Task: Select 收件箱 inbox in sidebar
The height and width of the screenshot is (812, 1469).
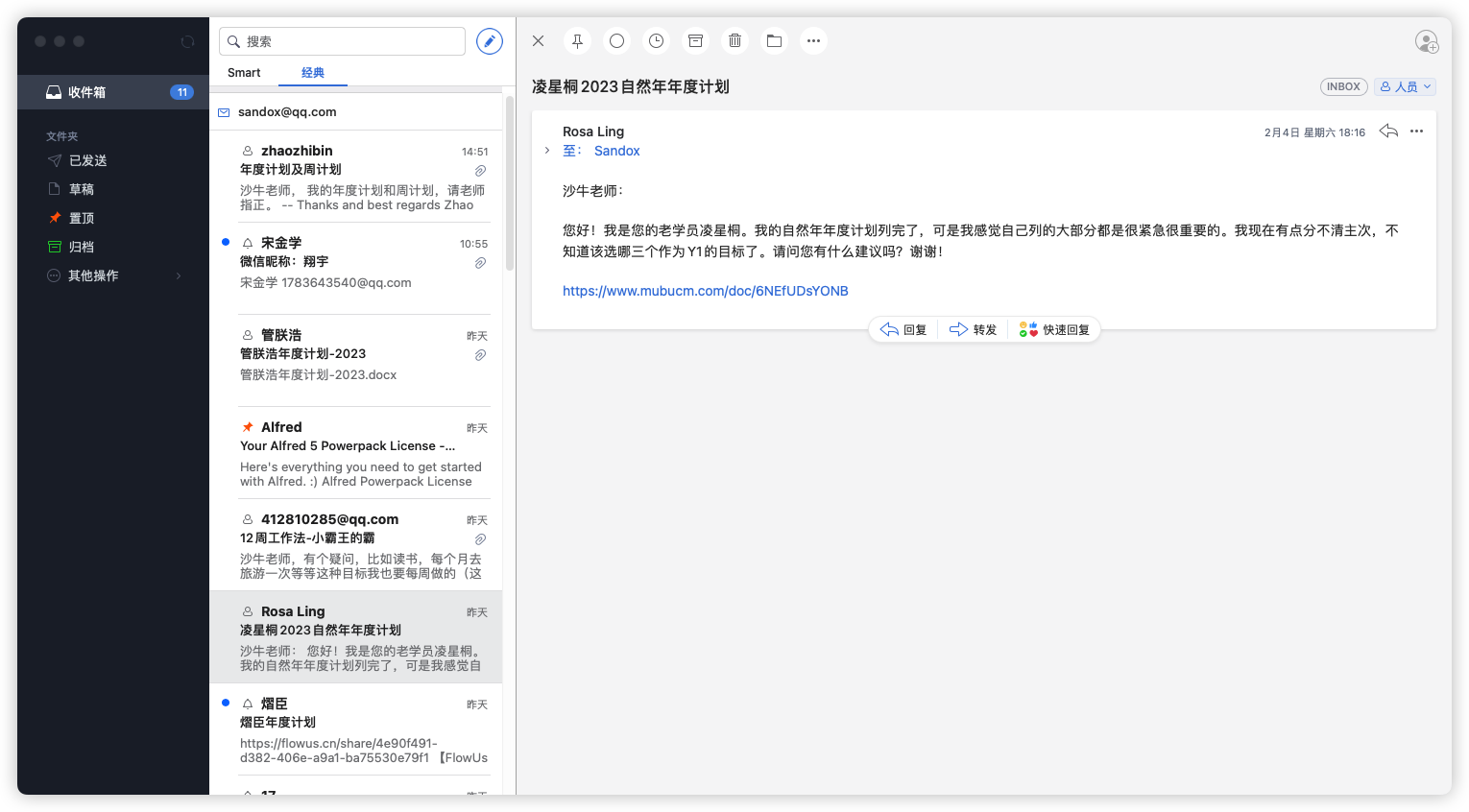Action: (x=113, y=92)
